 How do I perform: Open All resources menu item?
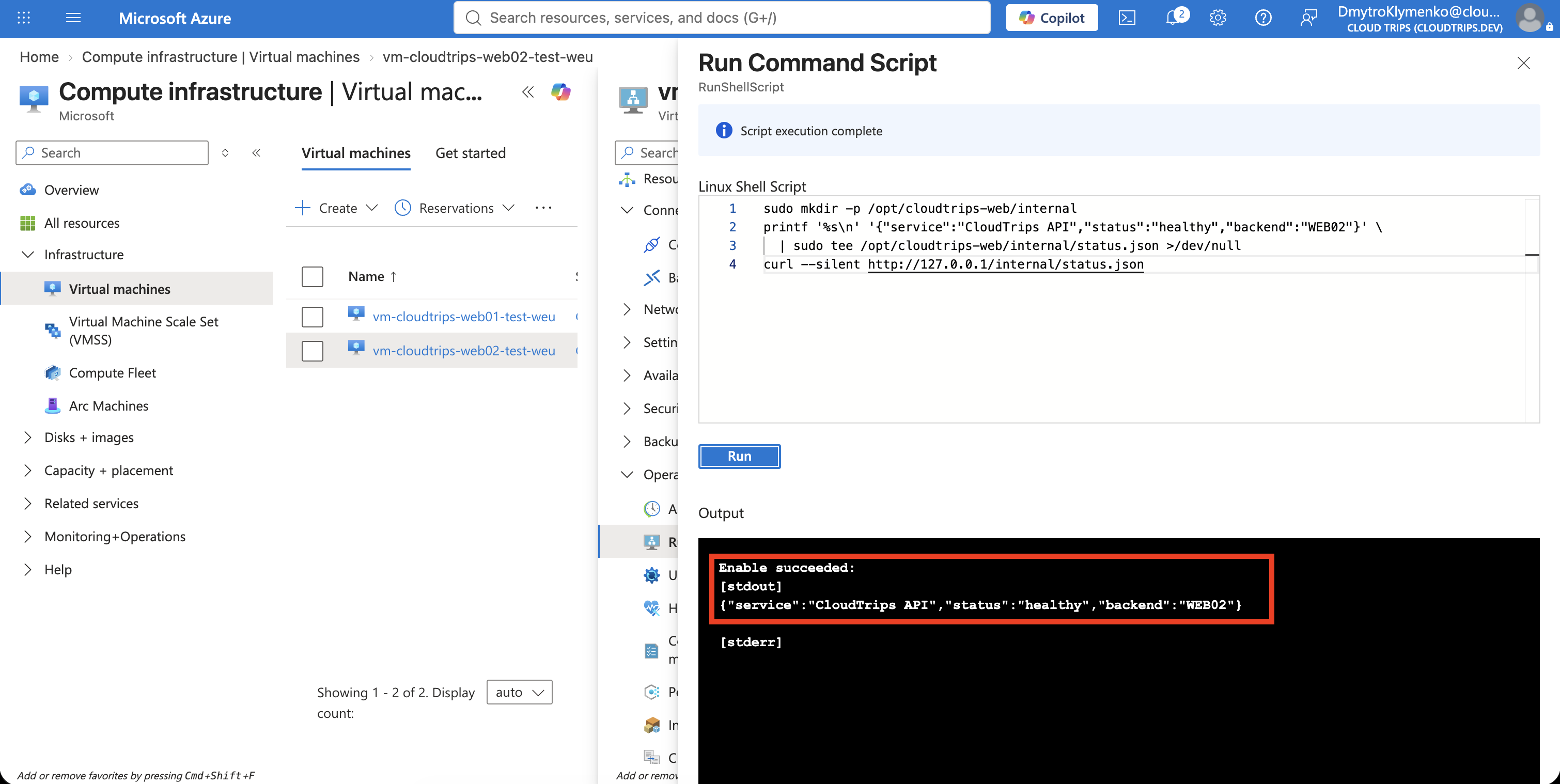click(x=82, y=223)
